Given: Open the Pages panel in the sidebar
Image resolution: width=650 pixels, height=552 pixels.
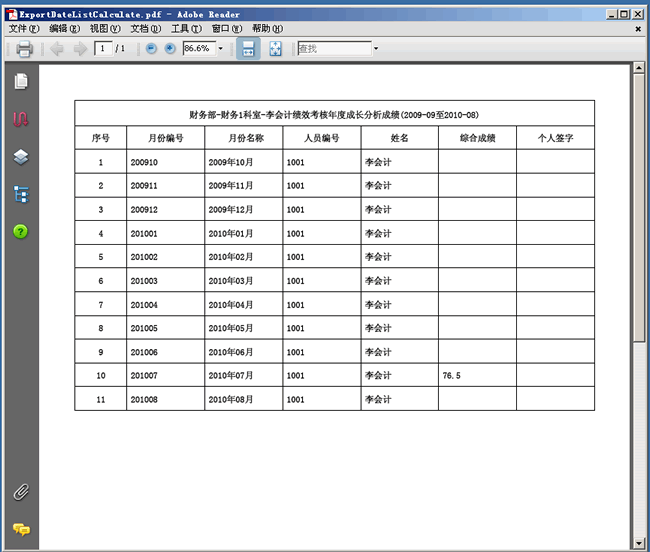Looking at the screenshot, I should coord(21,81).
